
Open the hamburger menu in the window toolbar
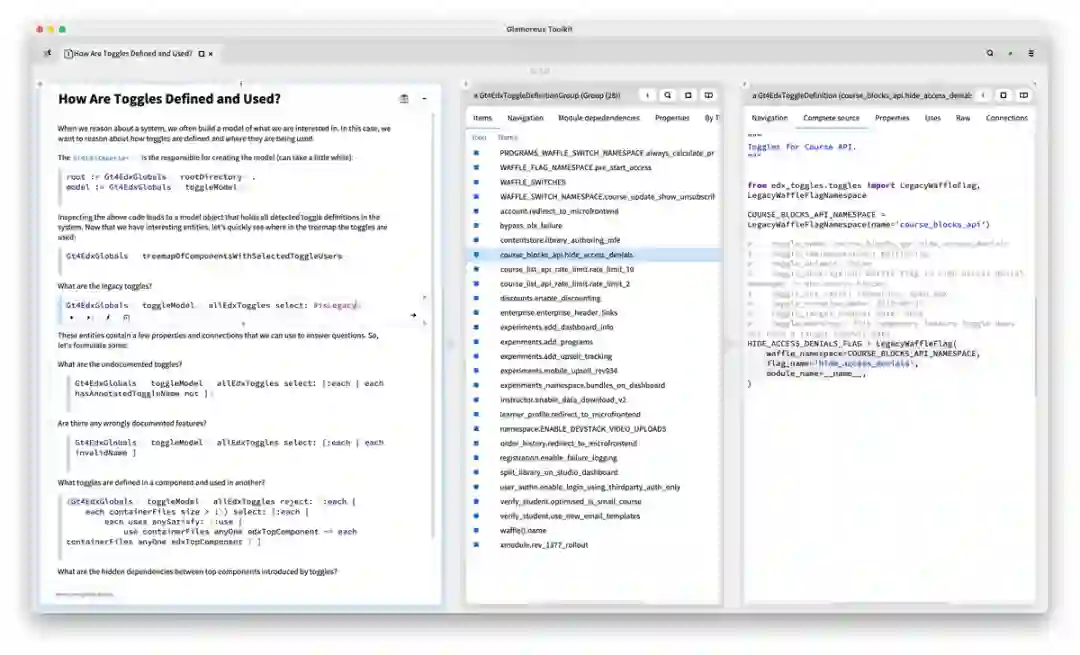[x=1031, y=53]
